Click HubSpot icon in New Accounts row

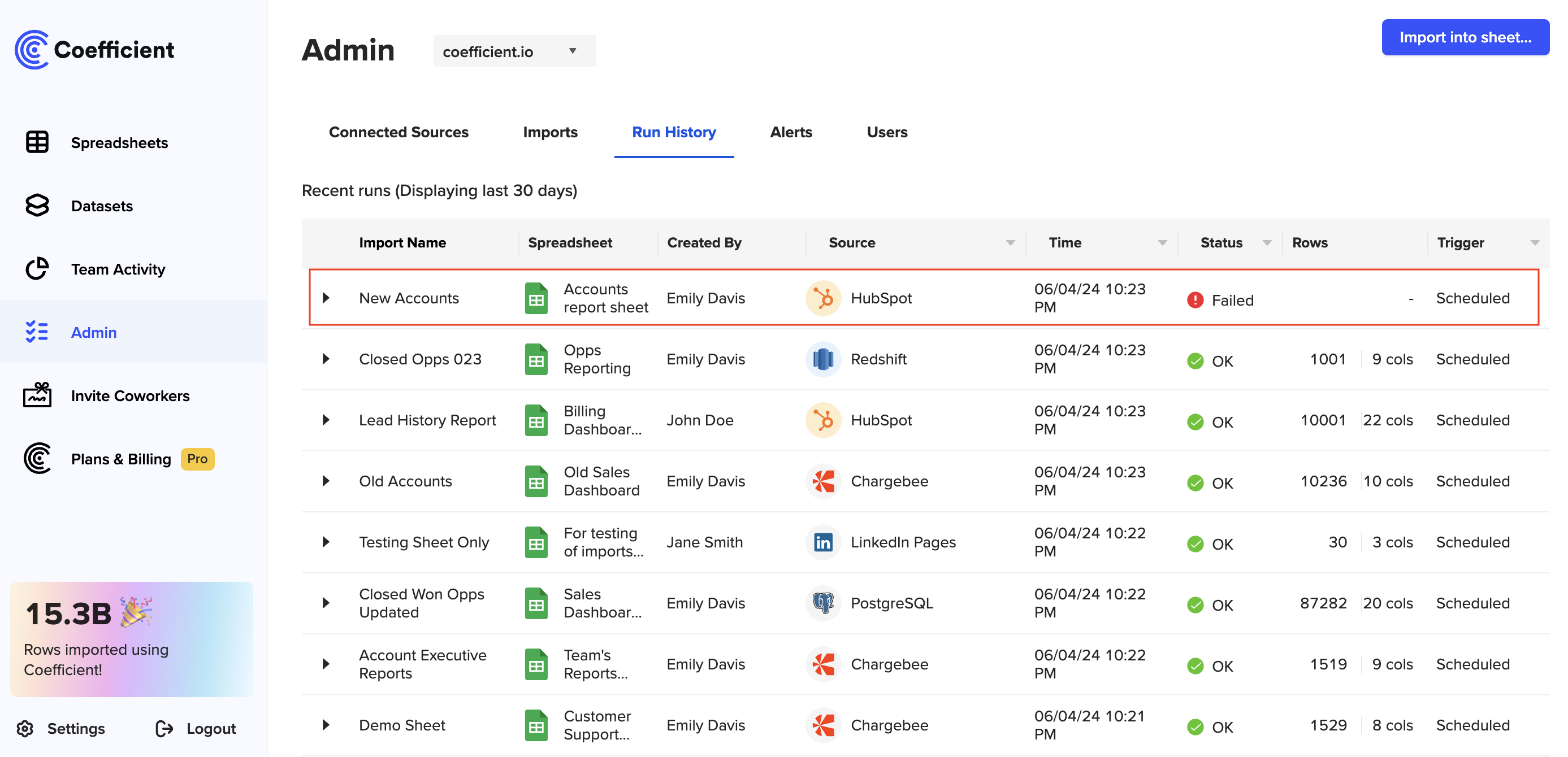pos(823,298)
